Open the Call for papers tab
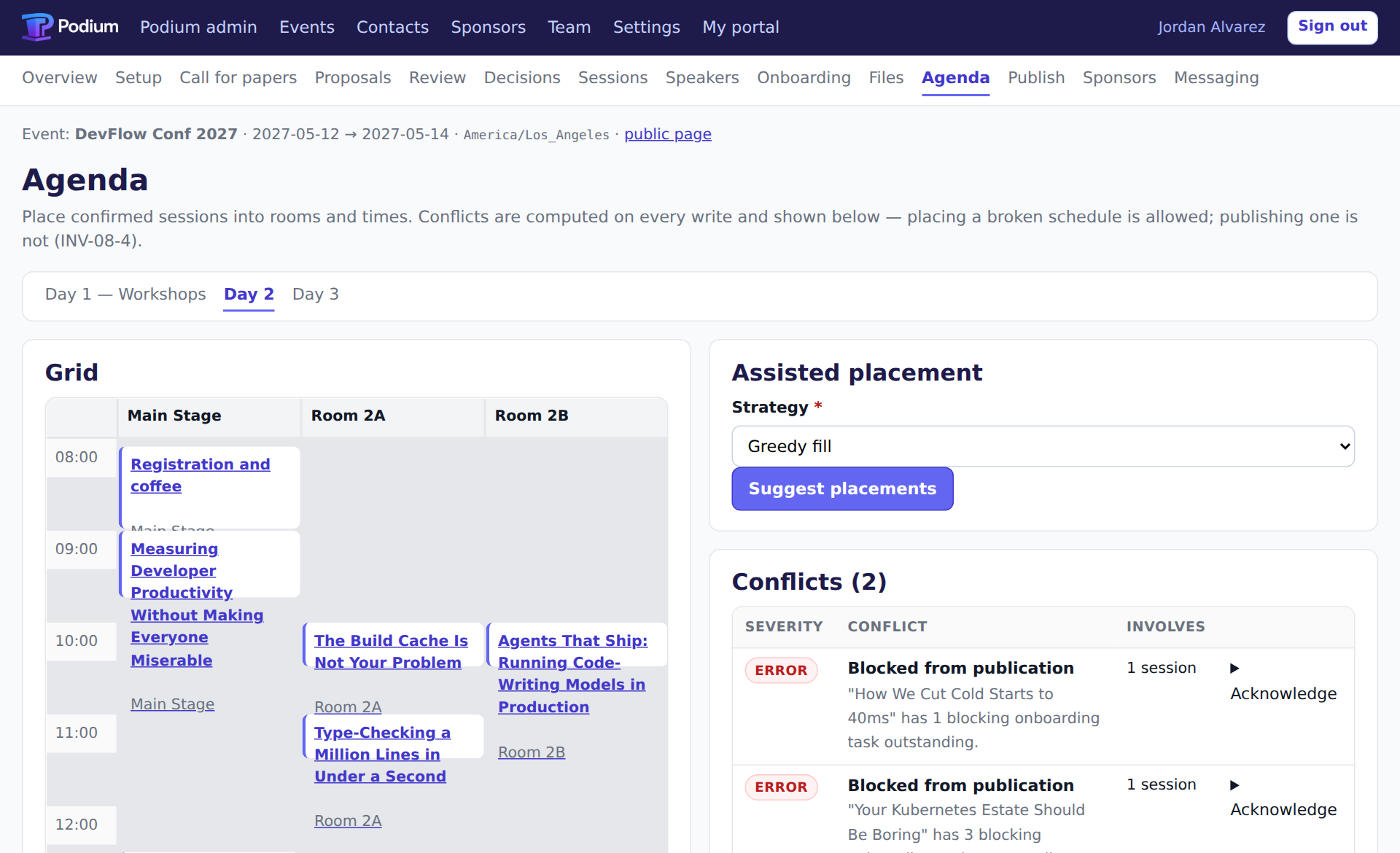The height and width of the screenshot is (853, 1400). [x=238, y=77]
